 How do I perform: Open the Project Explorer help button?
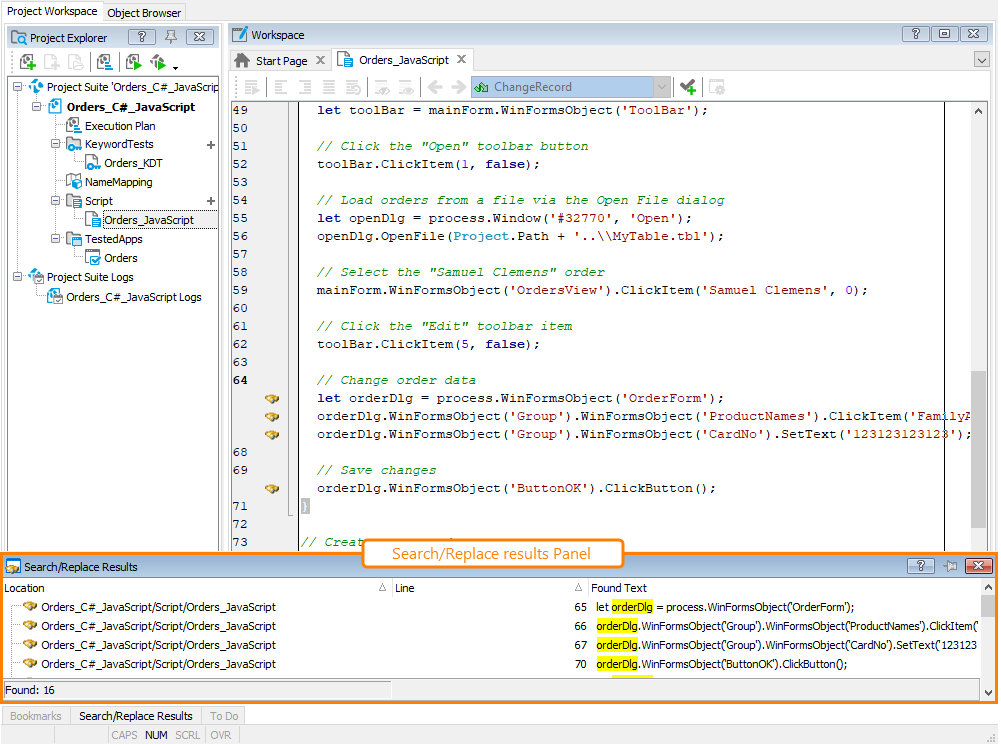click(x=141, y=37)
